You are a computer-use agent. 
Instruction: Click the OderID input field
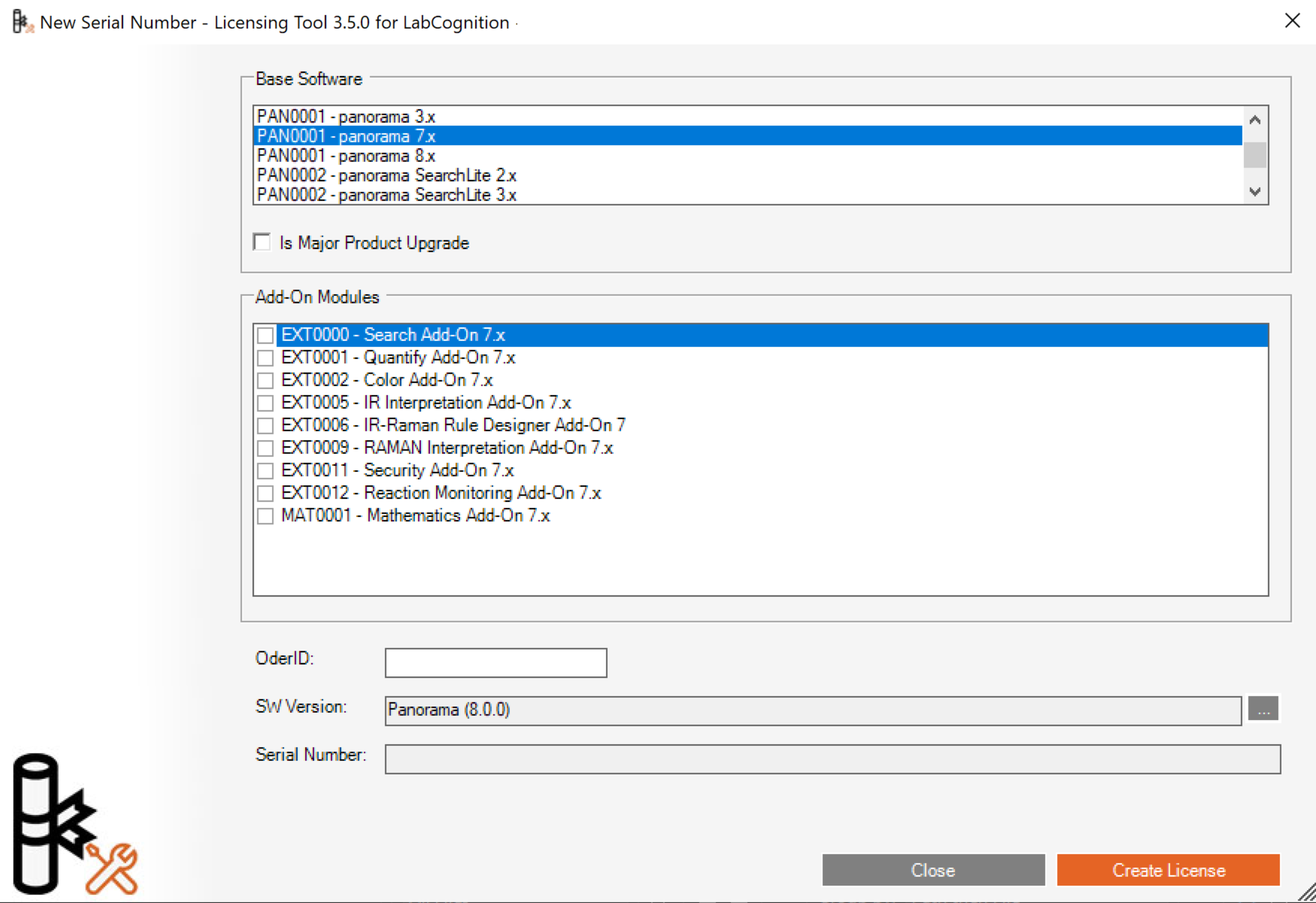[495, 662]
